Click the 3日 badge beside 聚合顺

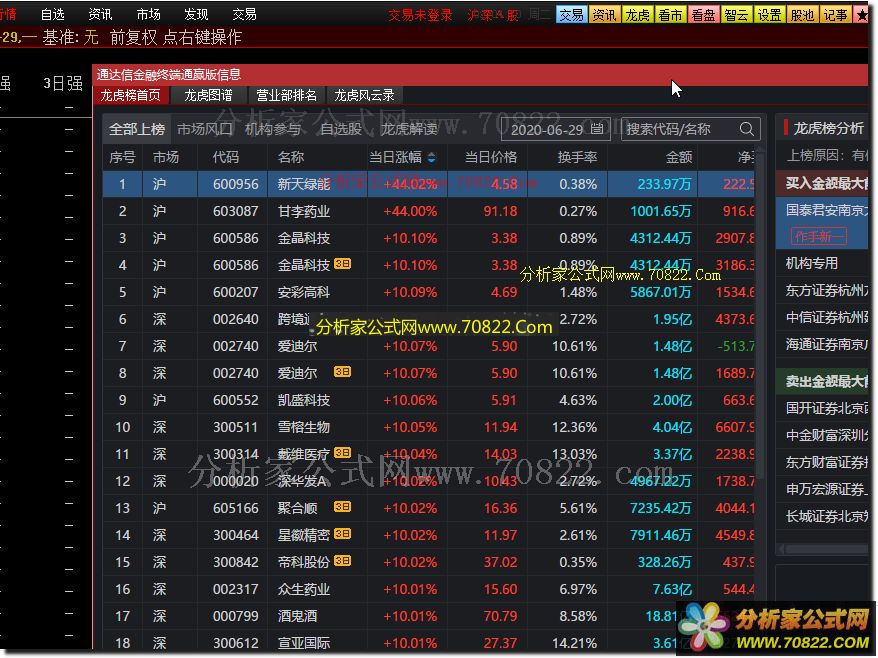tap(342, 507)
